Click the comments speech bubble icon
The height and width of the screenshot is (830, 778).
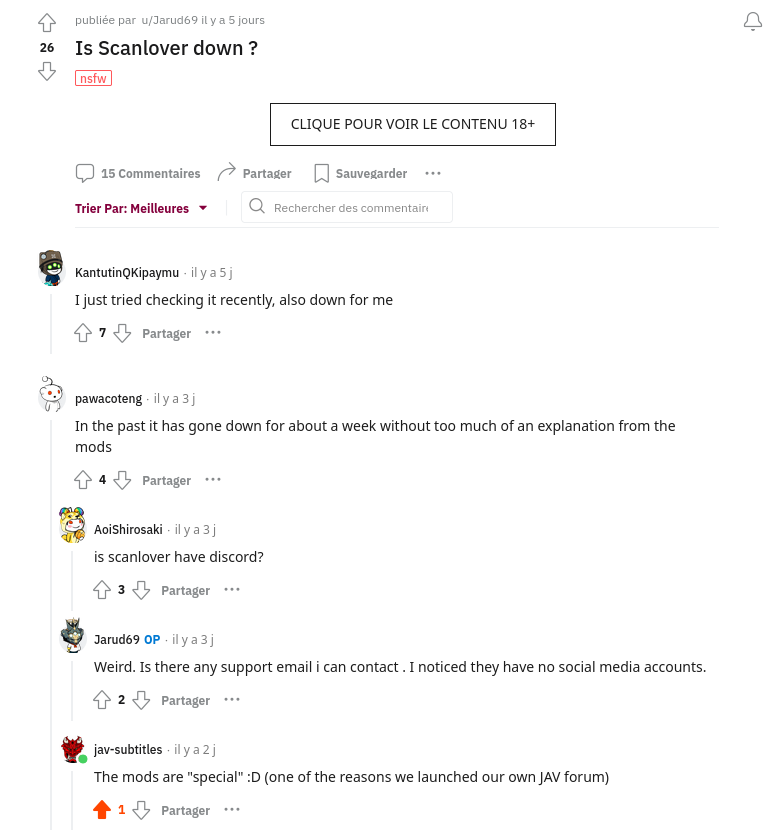(x=85, y=173)
